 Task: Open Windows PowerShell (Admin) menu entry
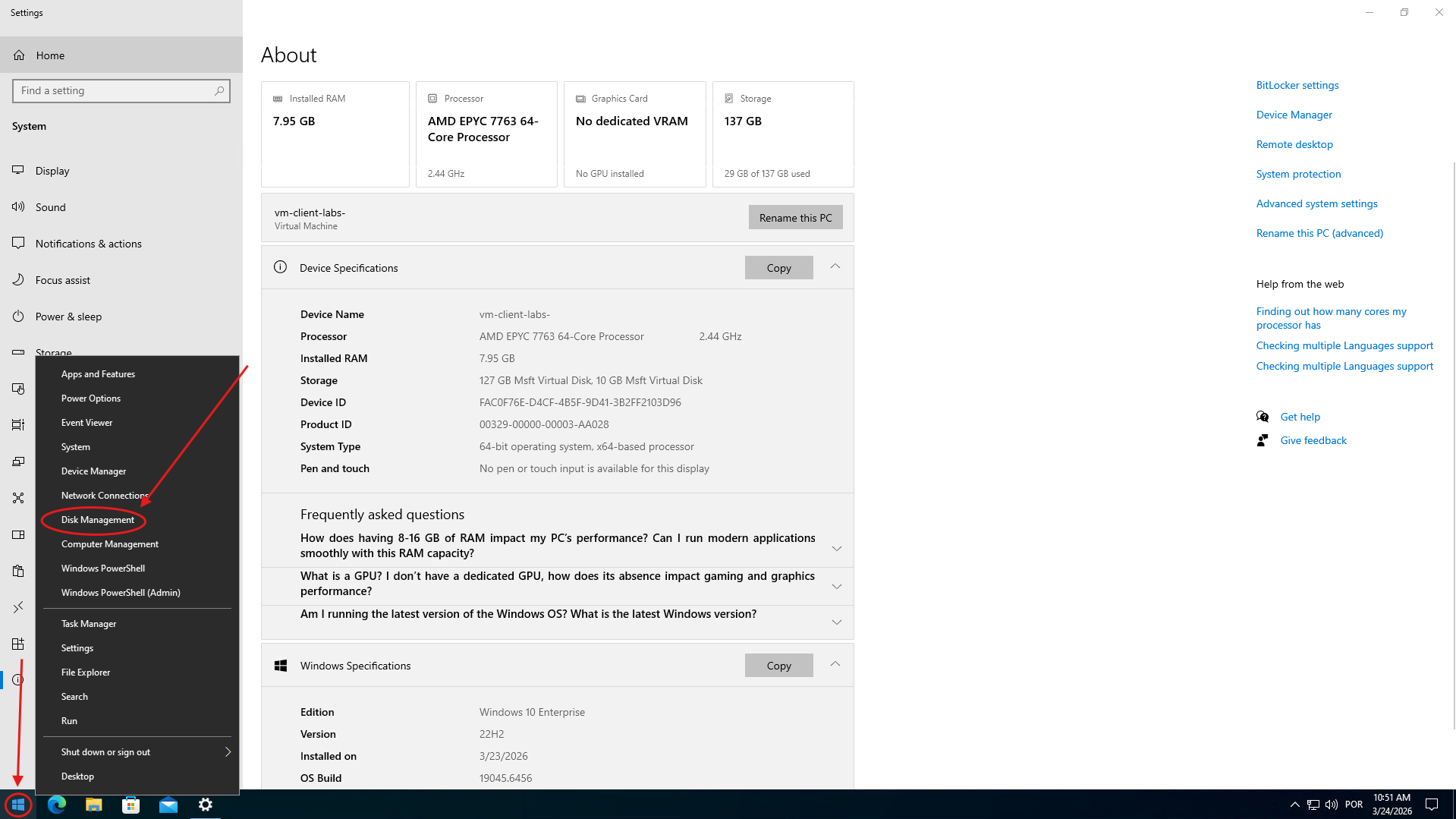[x=121, y=593]
